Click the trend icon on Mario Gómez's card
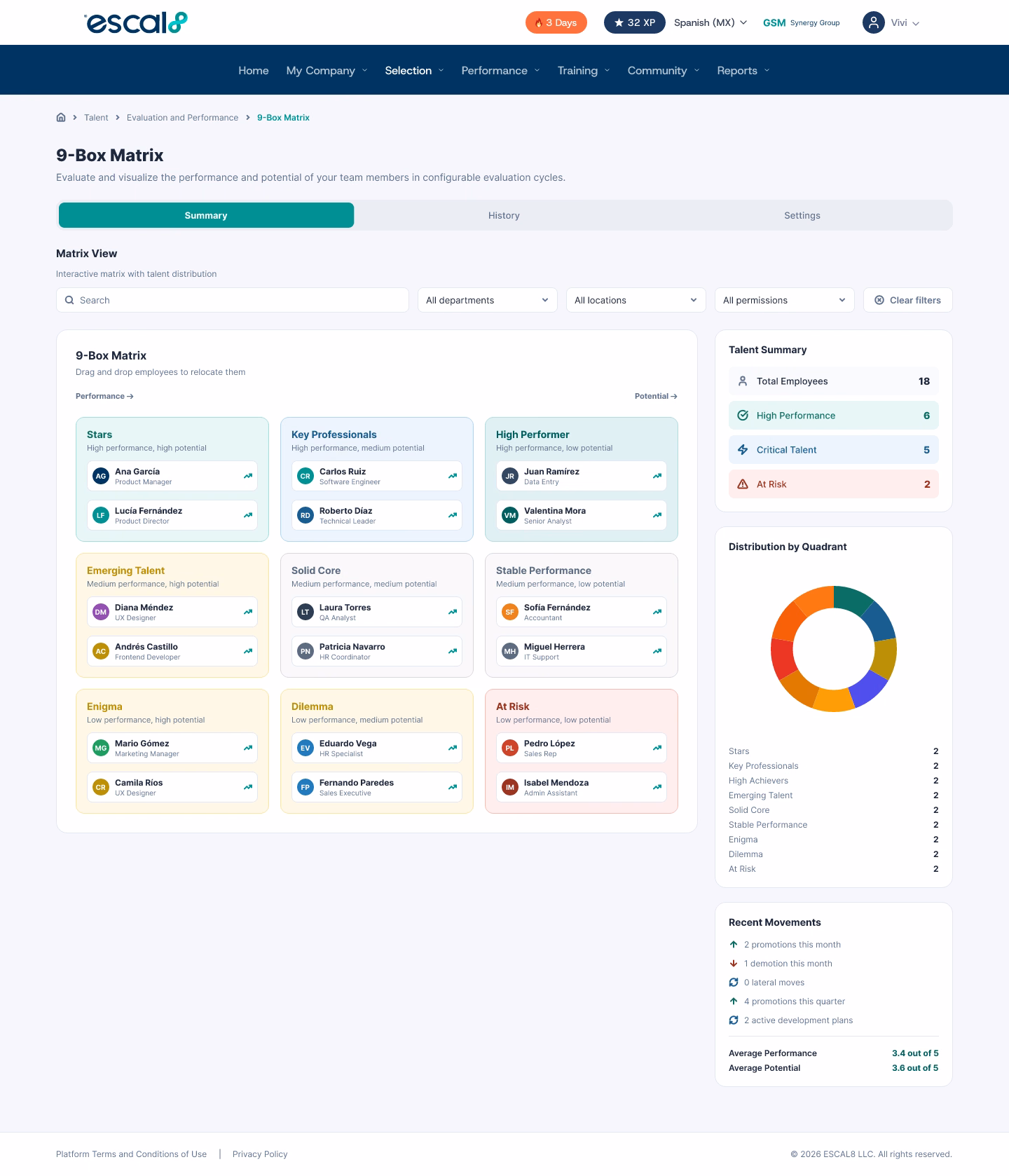 coord(248,748)
